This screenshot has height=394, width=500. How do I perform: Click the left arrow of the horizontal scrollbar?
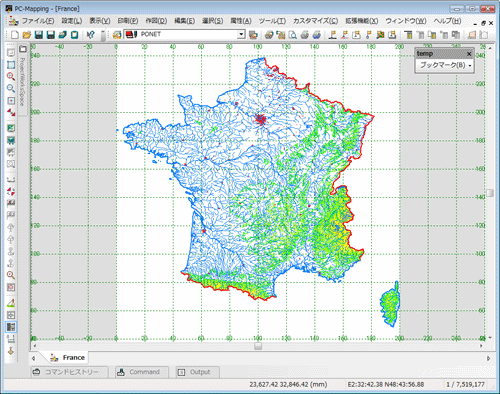34,346
